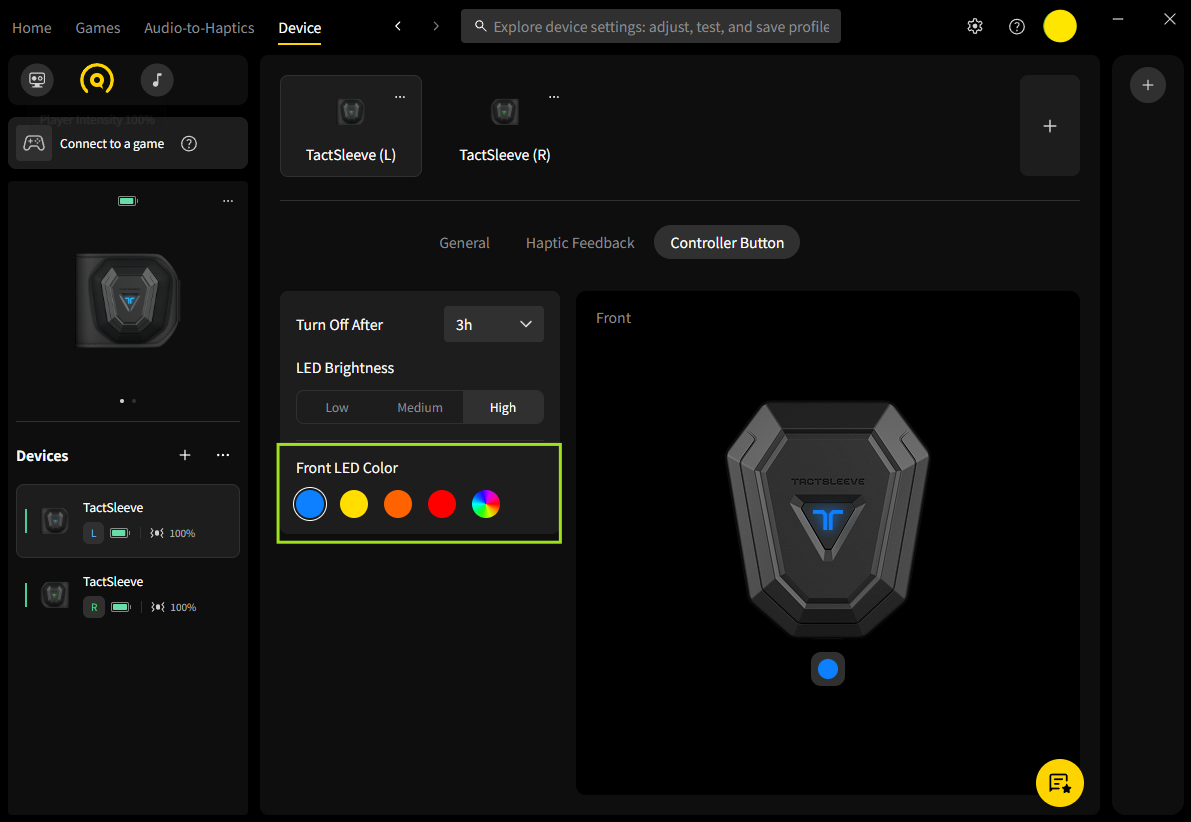The image size is (1191, 822).
Task: Add a device with plus next to Devices
Action: tap(185, 455)
